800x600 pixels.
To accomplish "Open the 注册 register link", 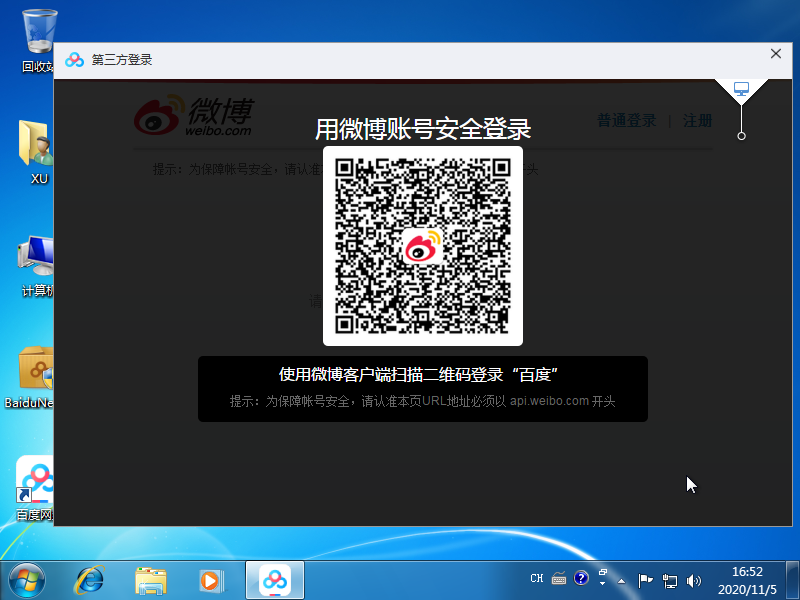I will click(697, 121).
